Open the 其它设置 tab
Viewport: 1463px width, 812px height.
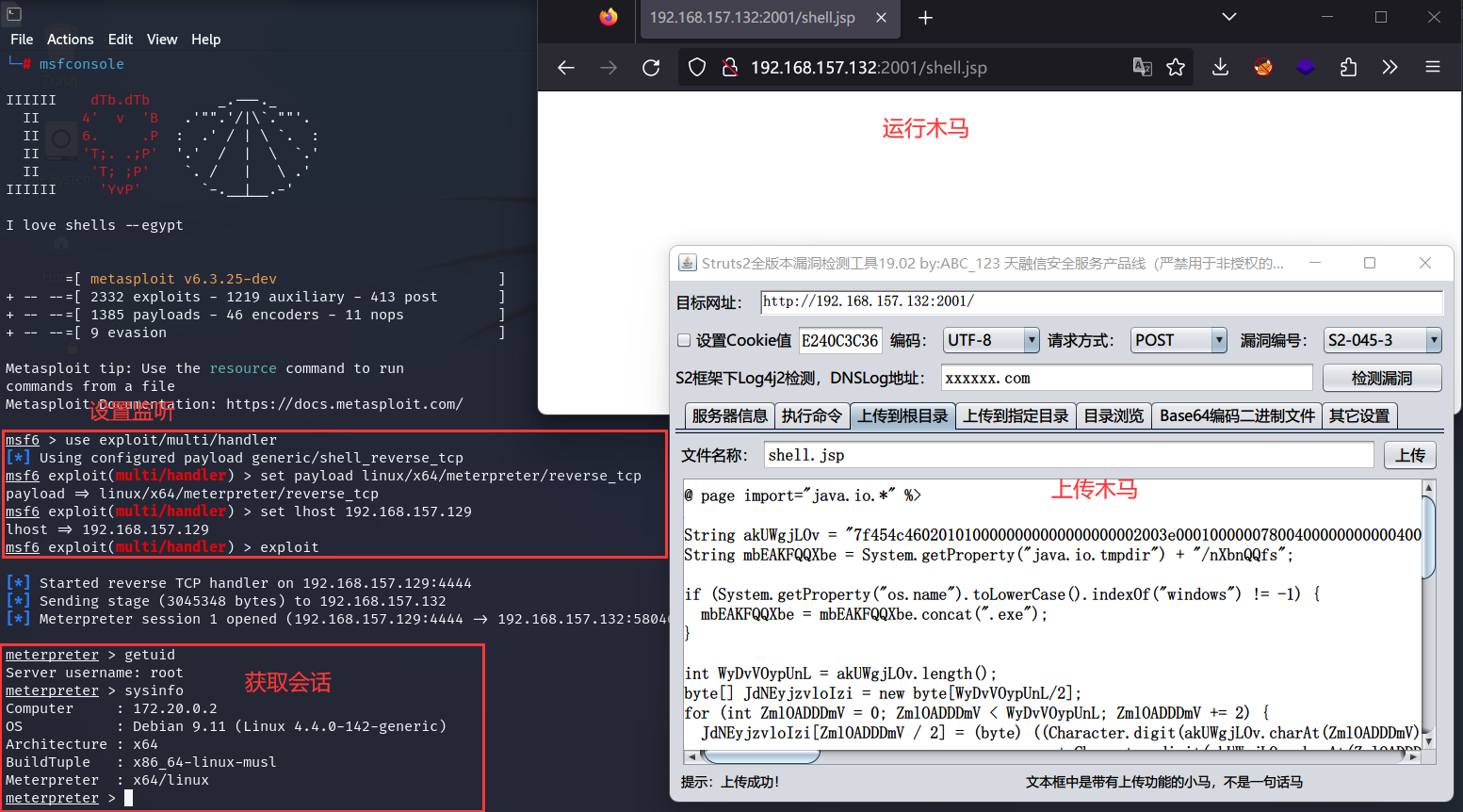tap(1359, 415)
